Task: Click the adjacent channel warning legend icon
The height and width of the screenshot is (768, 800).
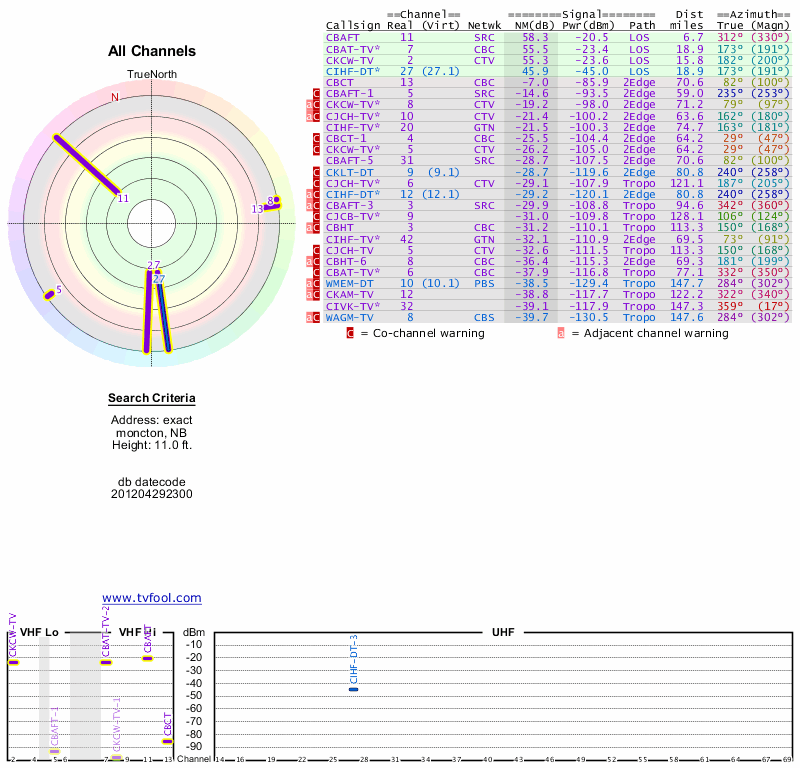Action: coord(561,333)
